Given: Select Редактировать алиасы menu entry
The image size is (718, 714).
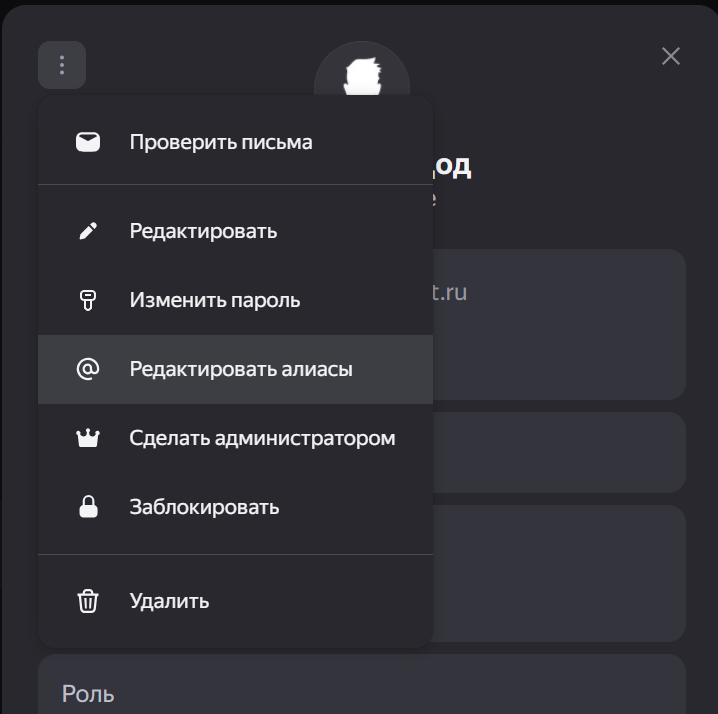Looking at the screenshot, I should pos(241,369).
